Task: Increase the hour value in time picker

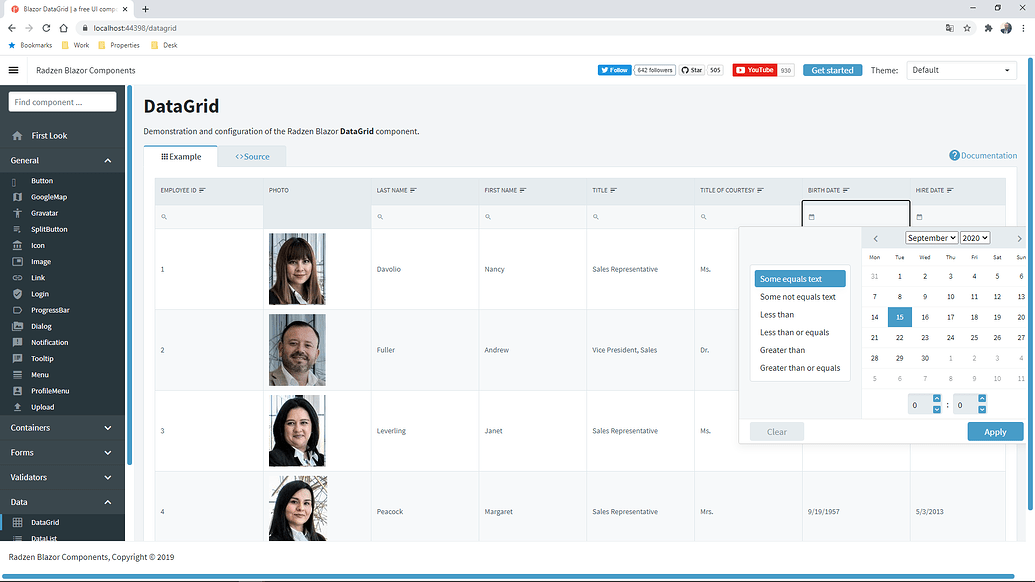Action: tap(937, 399)
